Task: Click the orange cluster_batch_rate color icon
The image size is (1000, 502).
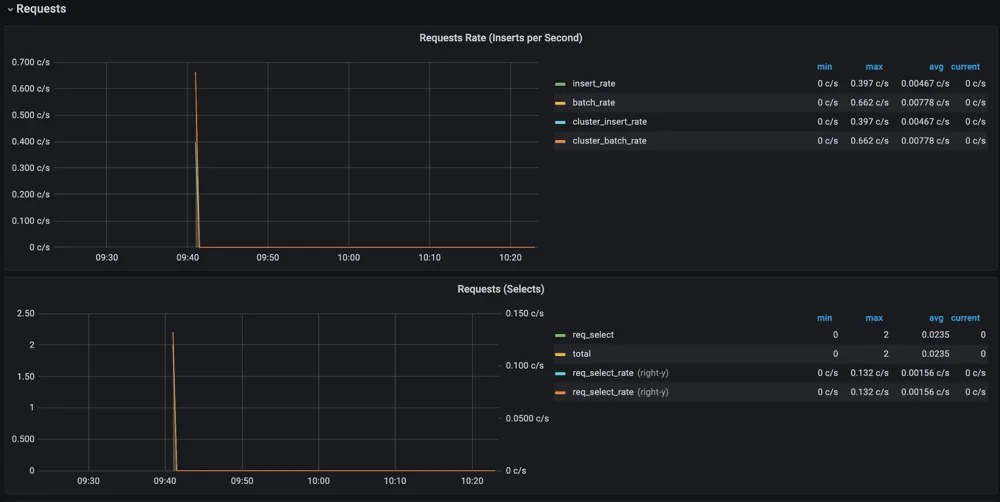Action: [560, 141]
